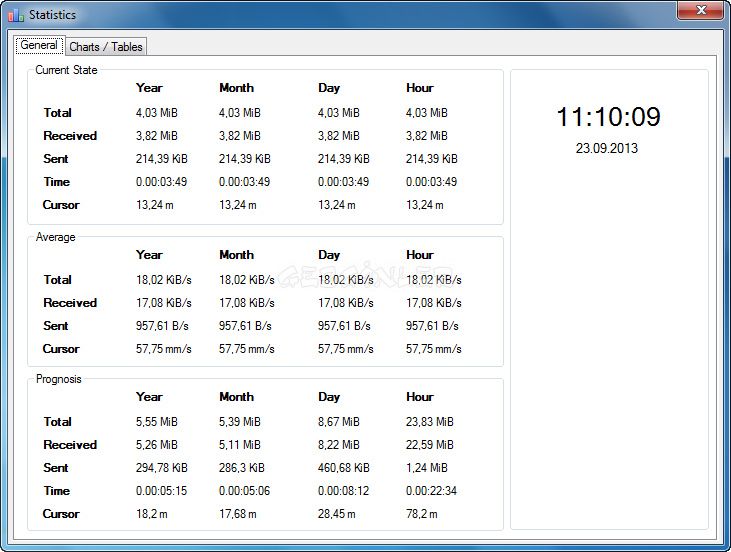Click the Prognosis group title

58,379
